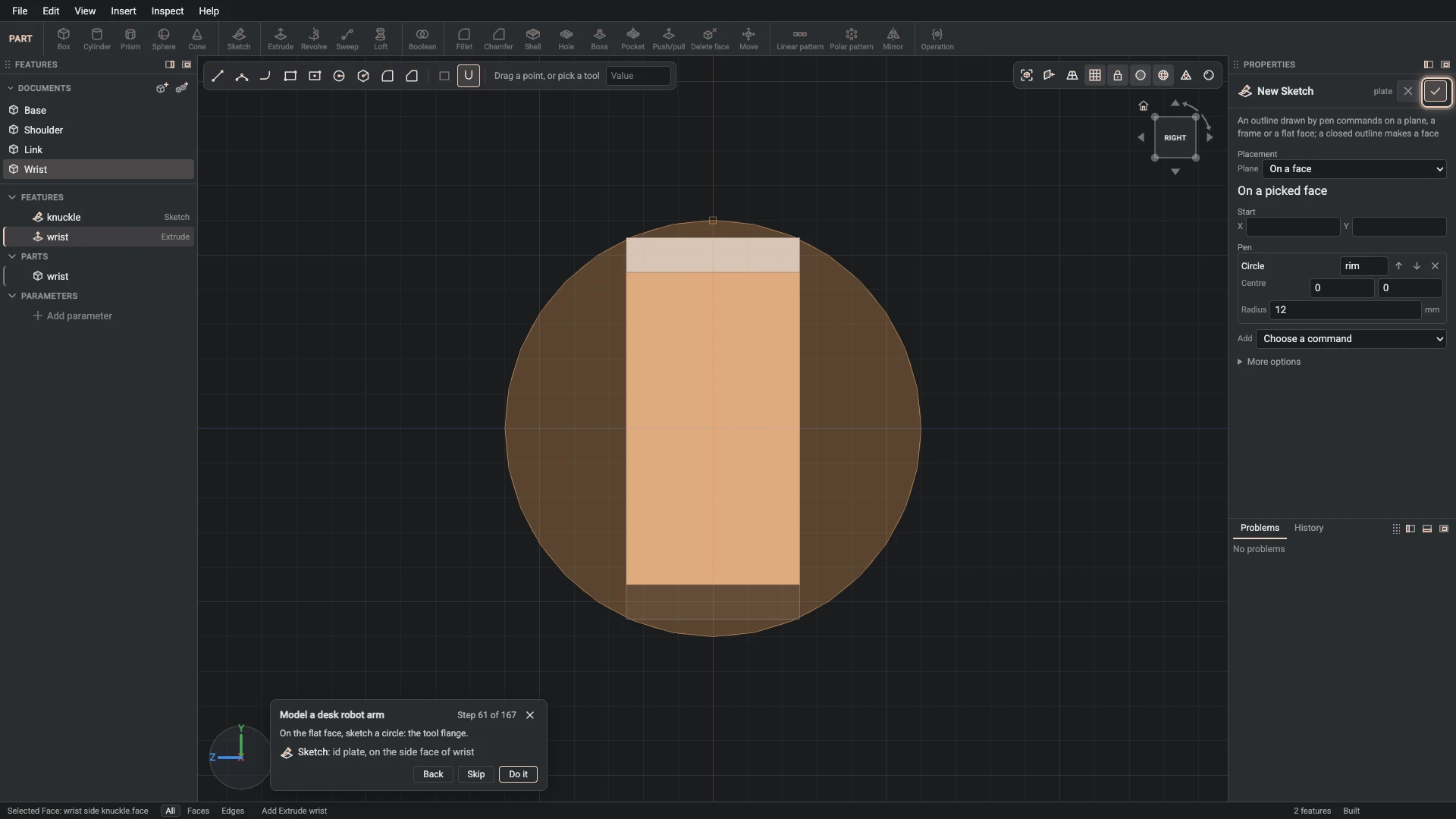Select the knuckle sketch feature
The image size is (1456, 819).
click(99, 217)
